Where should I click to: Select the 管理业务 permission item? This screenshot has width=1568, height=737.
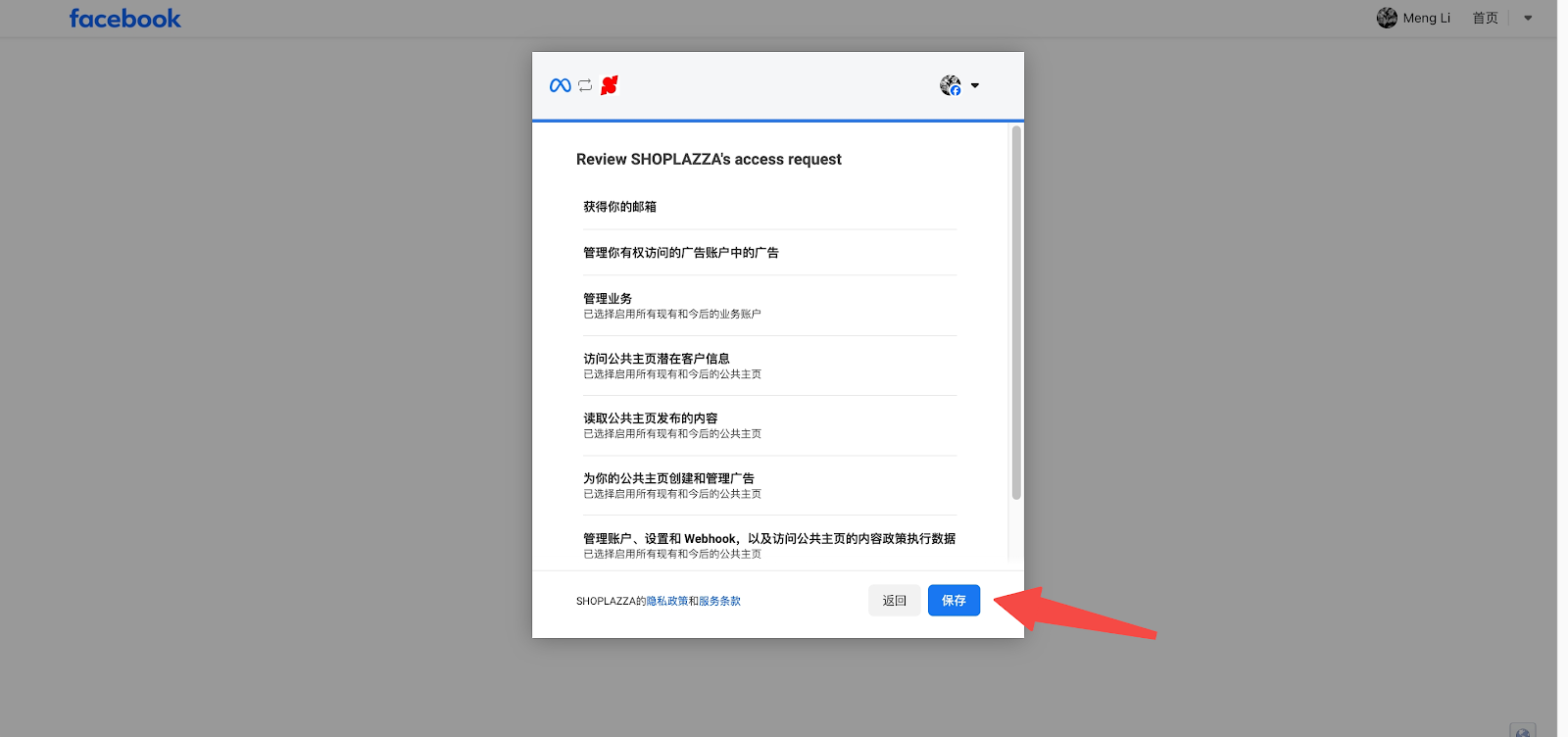coord(608,299)
